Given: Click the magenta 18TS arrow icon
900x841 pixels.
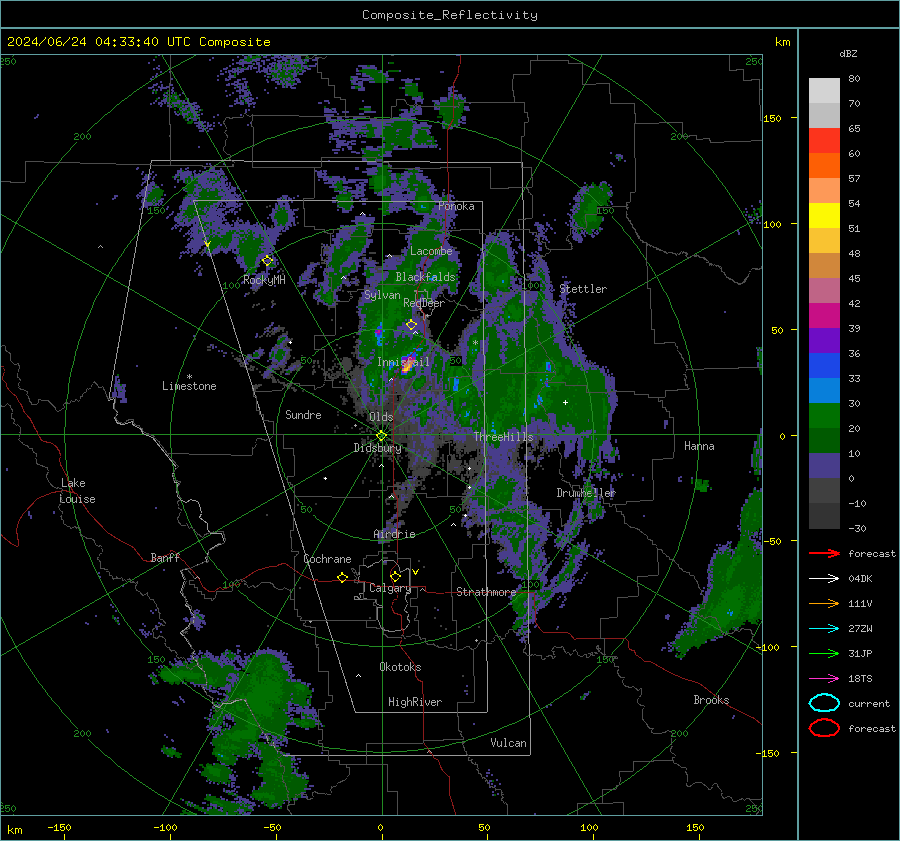Looking at the screenshot, I should 824,679.
